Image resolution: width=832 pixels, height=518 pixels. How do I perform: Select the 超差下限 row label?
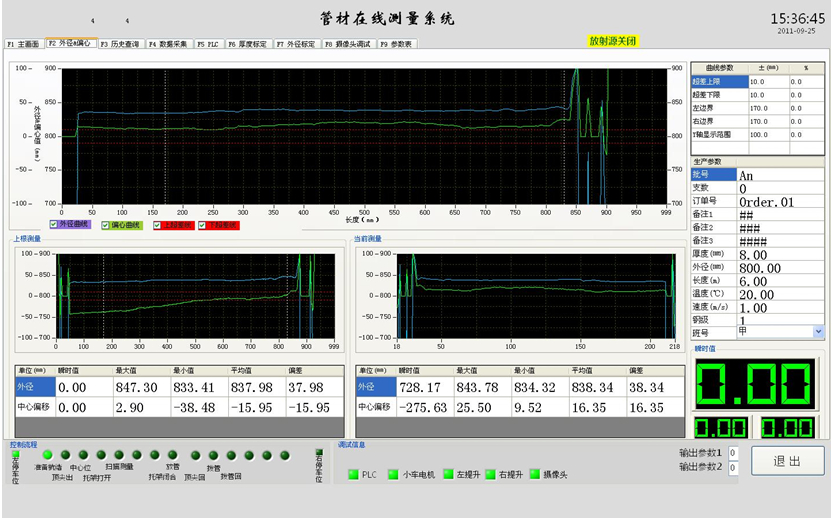point(720,95)
